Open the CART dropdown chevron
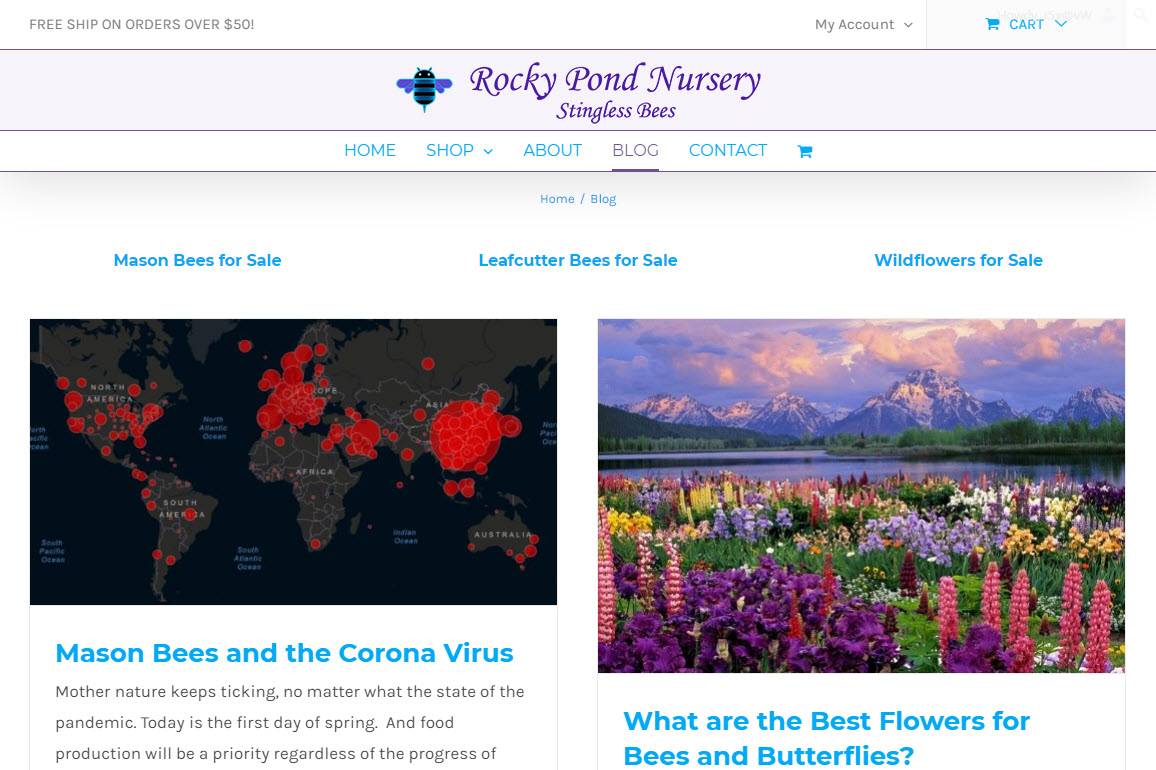Viewport: 1156px width, 770px height. tap(1061, 24)
